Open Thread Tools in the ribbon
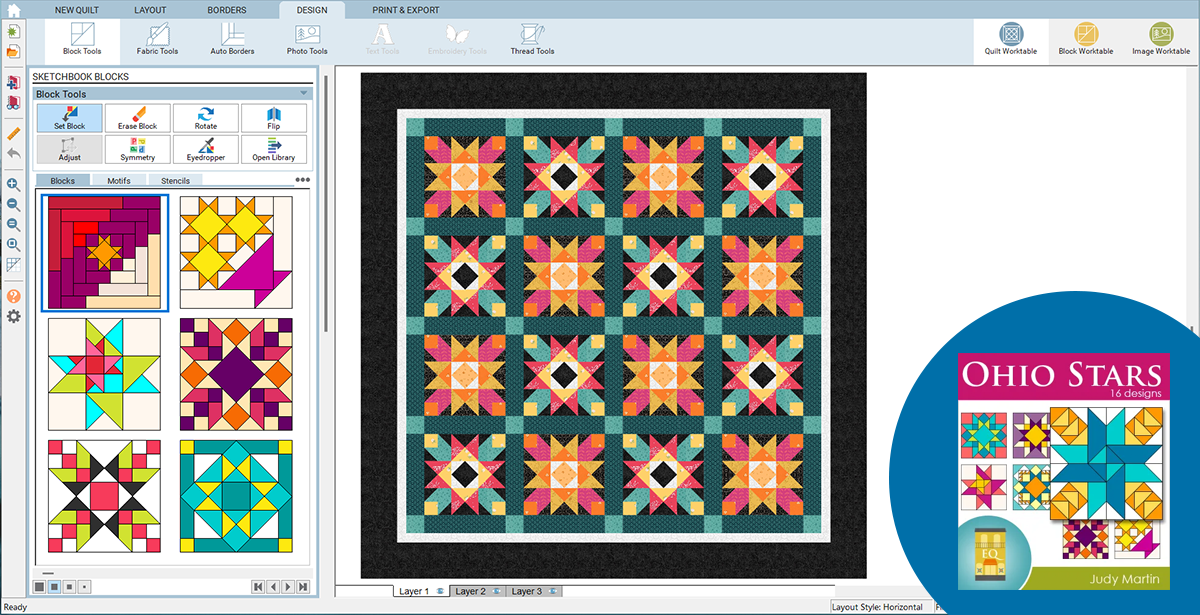 coord(532,39)
